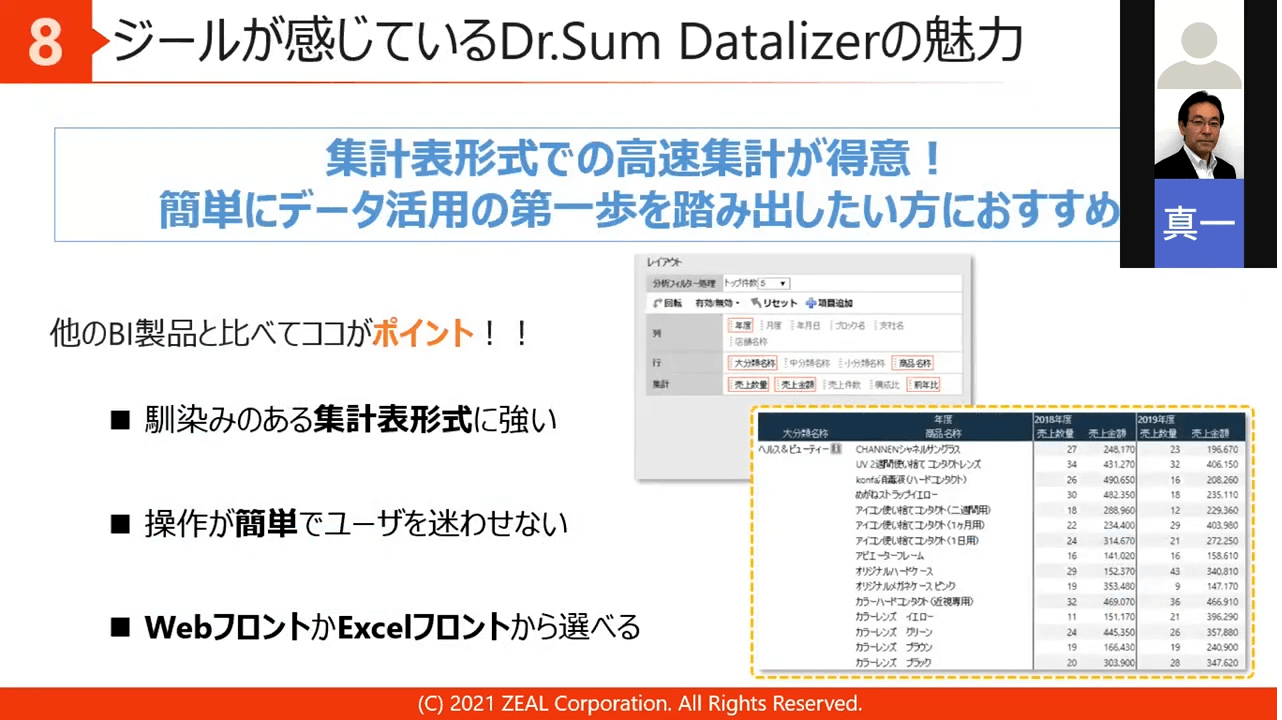Image resolution: width=1282 pixels, height=720 pixels.
Task: Toggle the ブロック名 field chip
Action: click(x=848, y=325)
